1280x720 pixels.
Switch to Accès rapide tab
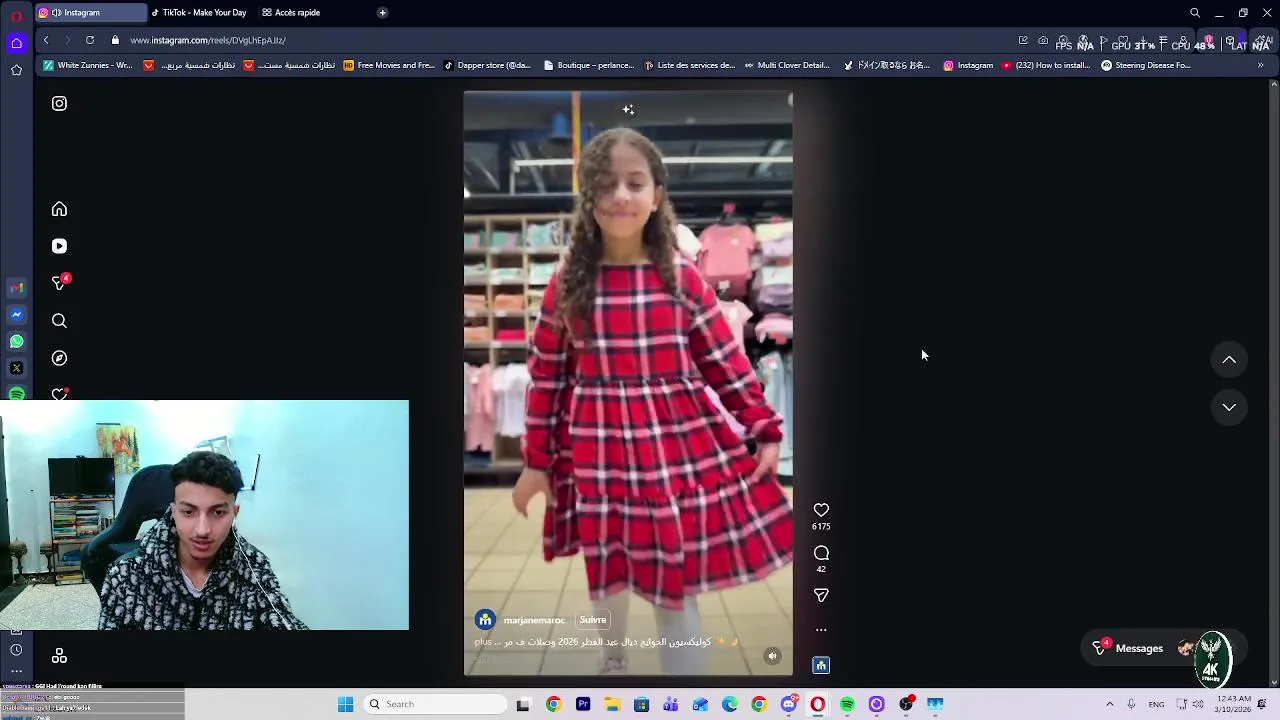click(291, 13)
